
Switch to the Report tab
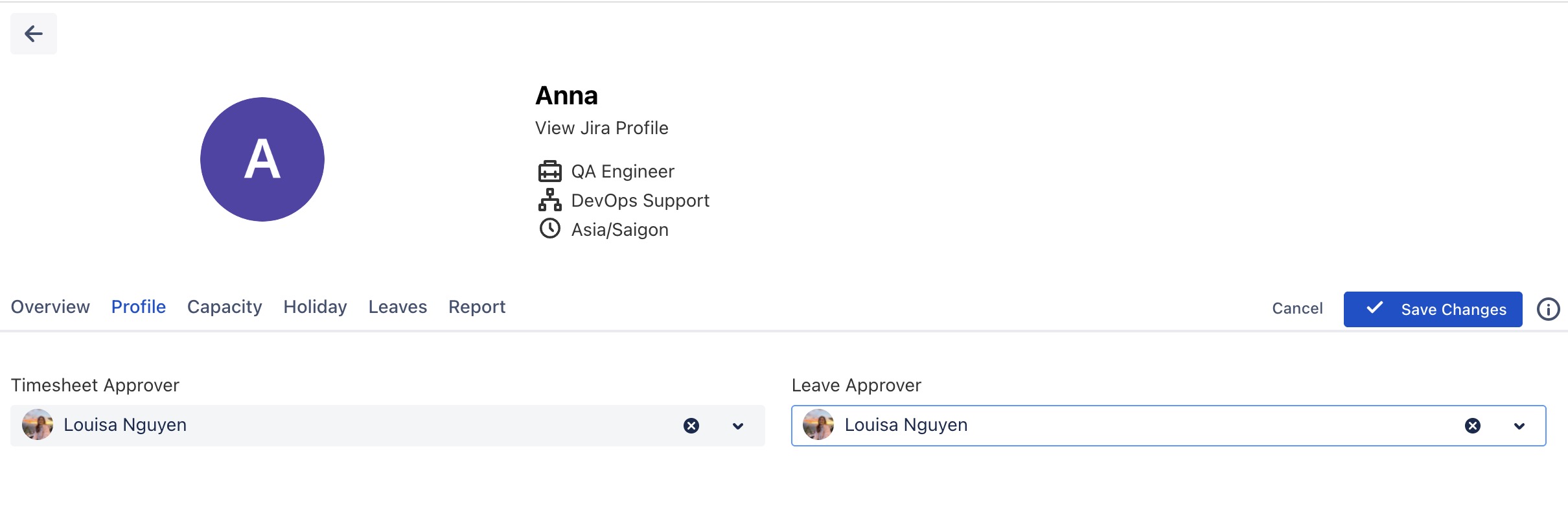click(477, 307)
